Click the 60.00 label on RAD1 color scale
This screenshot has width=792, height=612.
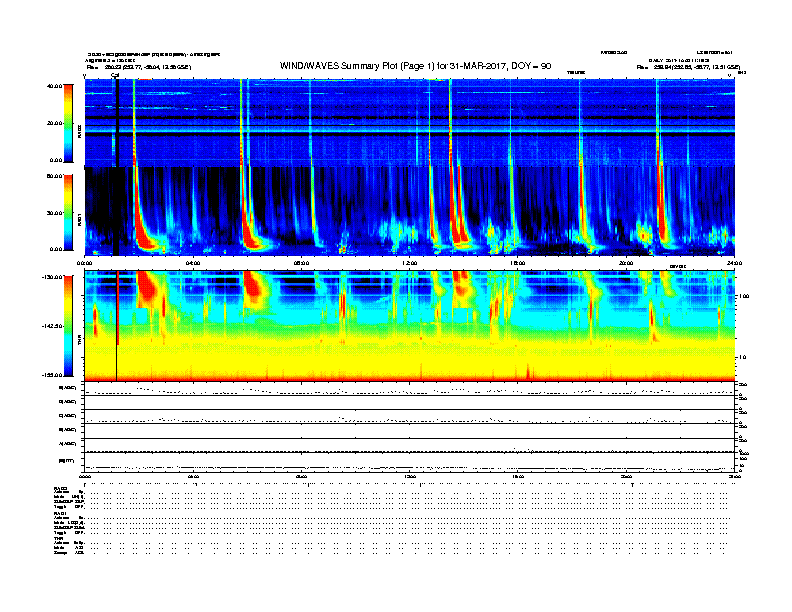(x=54, y=176)
